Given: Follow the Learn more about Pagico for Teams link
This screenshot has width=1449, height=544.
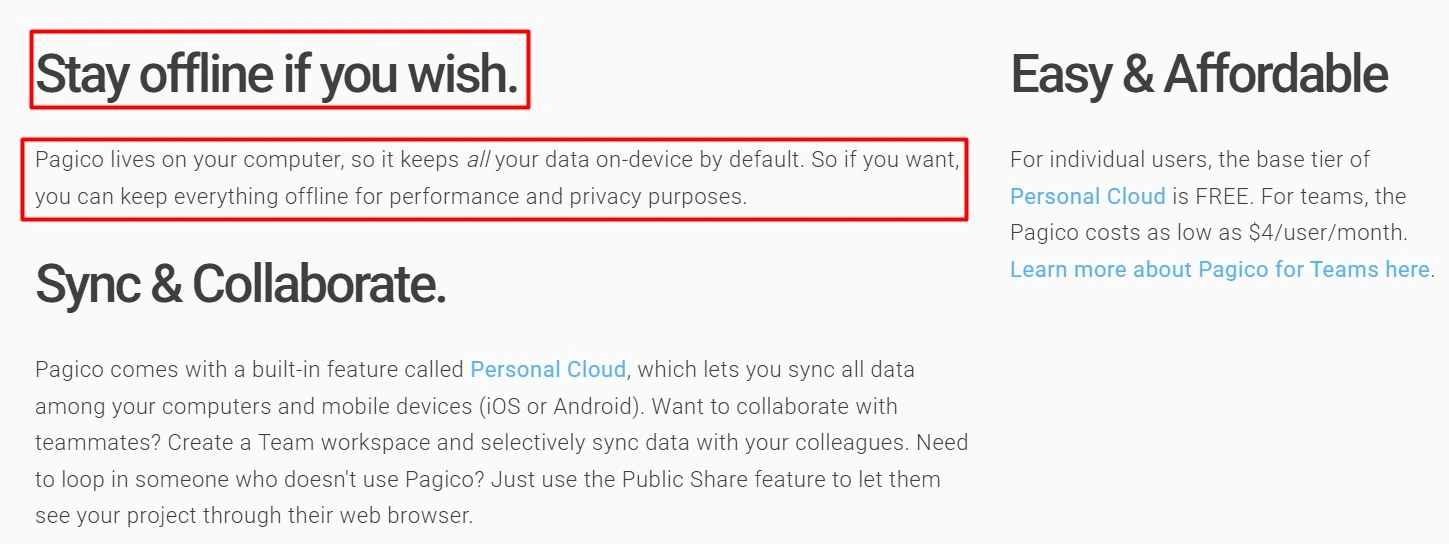Looking at the screenshot, I should 1219,270.
